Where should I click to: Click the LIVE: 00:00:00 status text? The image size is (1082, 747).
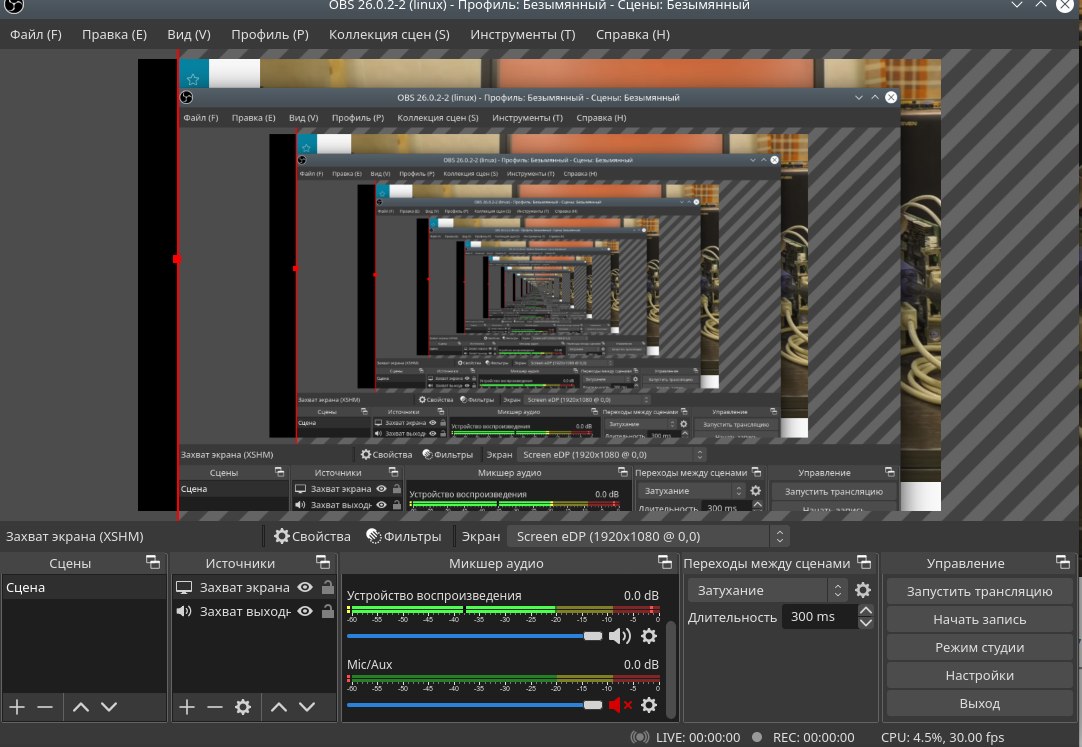tap(698, 737)
